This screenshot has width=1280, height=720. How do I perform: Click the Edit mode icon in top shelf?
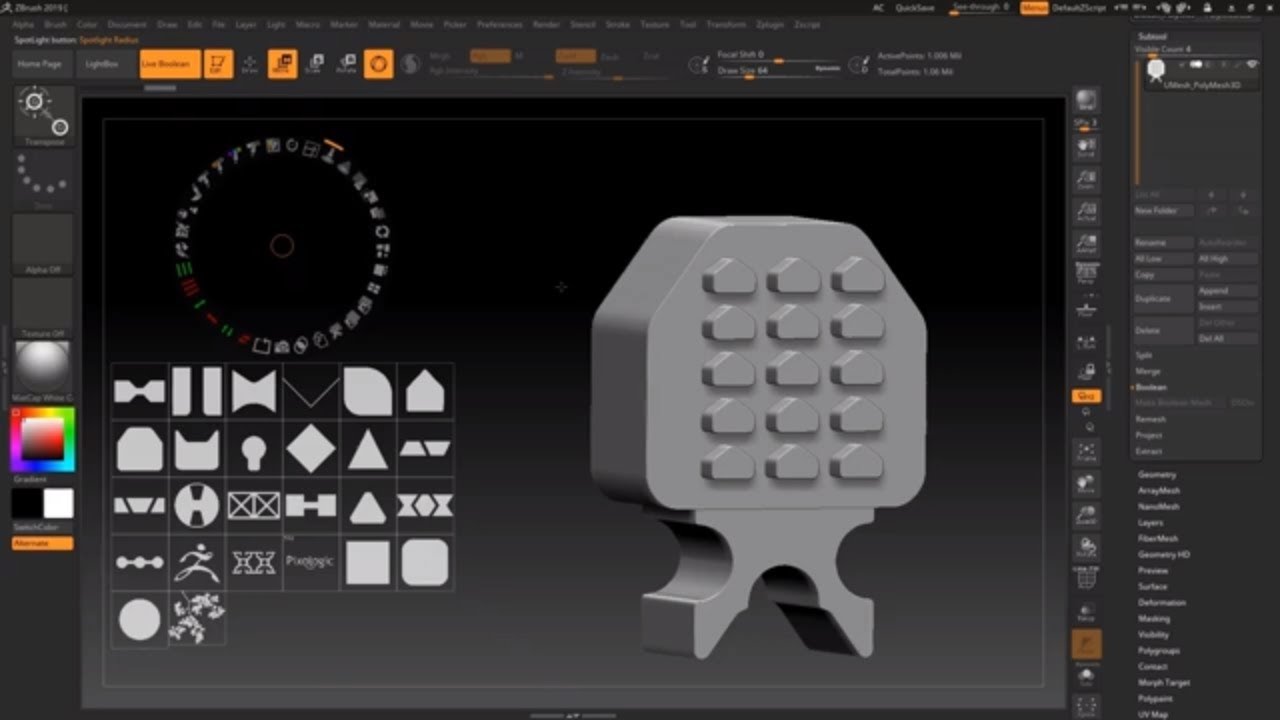point(218,64)
